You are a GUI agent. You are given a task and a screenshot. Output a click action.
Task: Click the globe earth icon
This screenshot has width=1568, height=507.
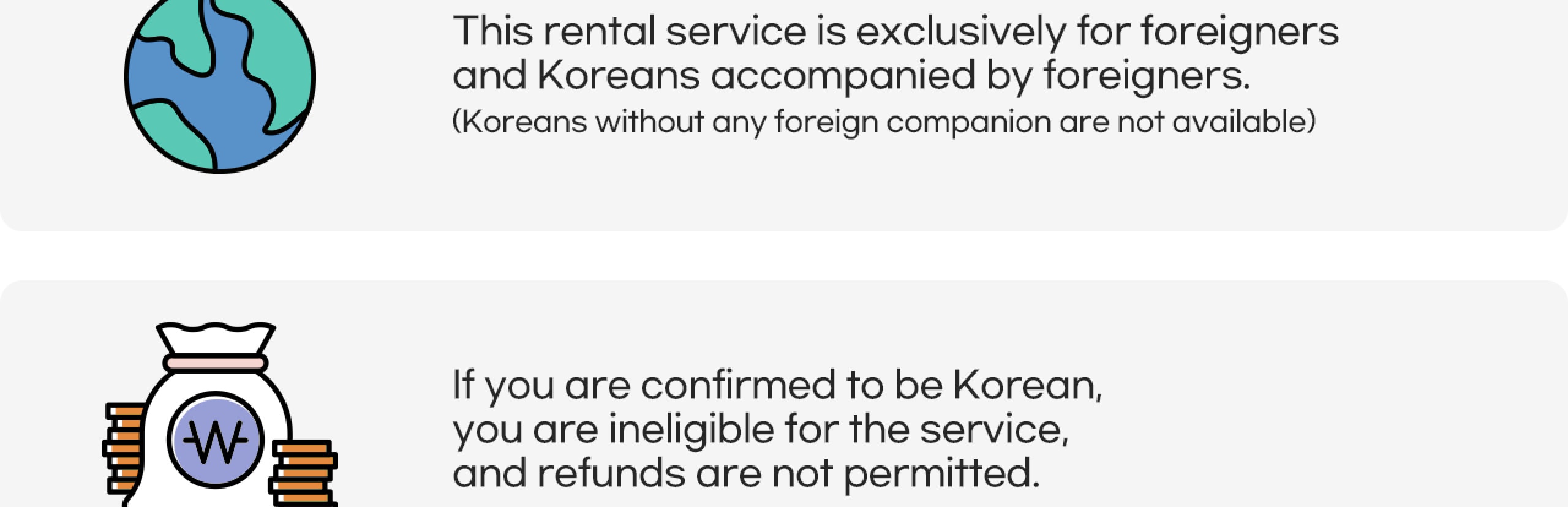point(220,83)
